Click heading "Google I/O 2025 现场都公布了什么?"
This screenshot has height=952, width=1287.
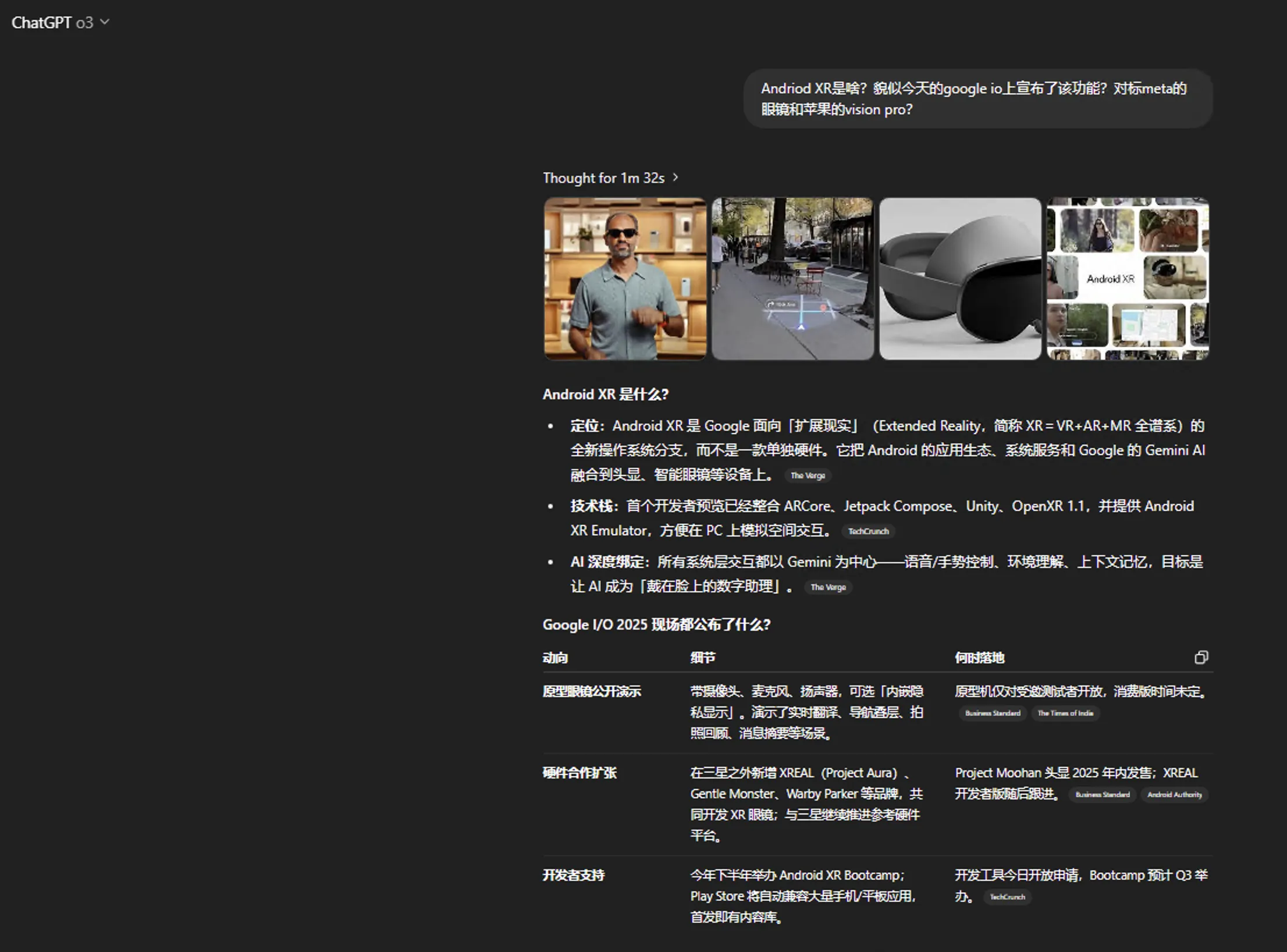656,625
